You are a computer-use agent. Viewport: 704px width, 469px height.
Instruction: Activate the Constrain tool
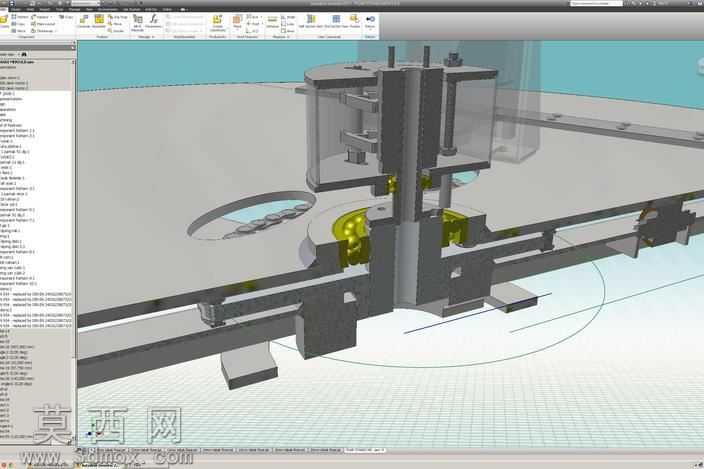coord(84,21)
